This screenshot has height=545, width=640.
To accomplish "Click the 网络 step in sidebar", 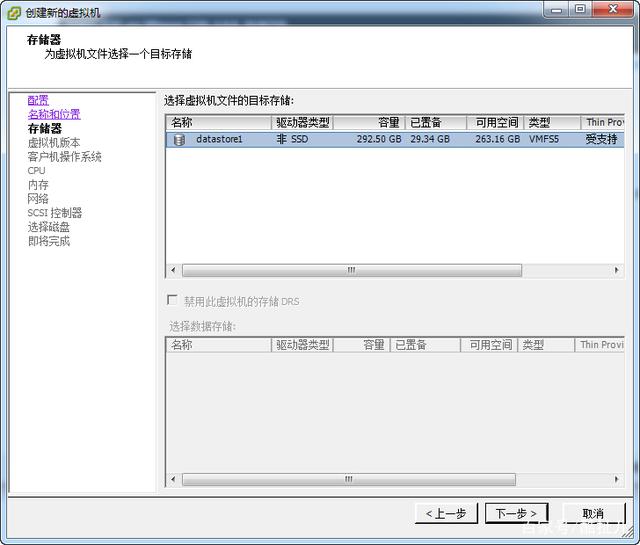I will point(38,199).
